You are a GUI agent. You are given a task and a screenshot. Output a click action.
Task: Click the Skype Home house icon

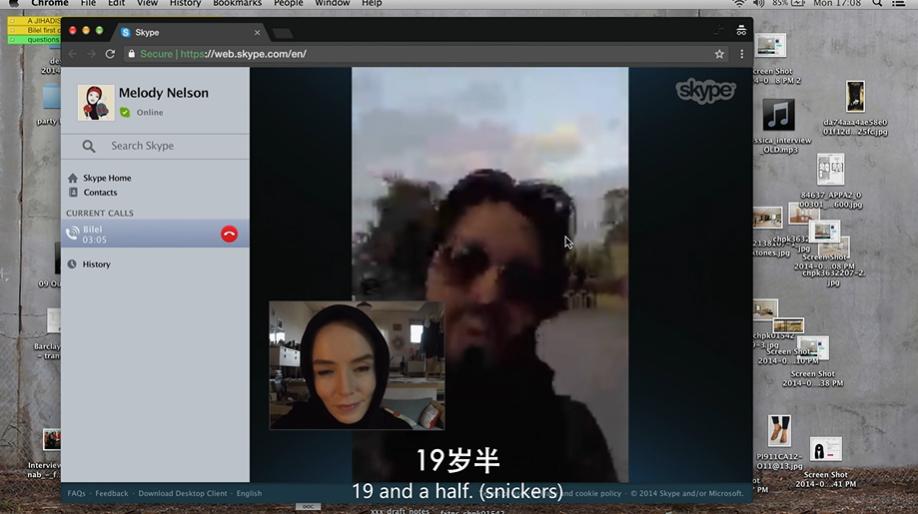pos(73,178)
